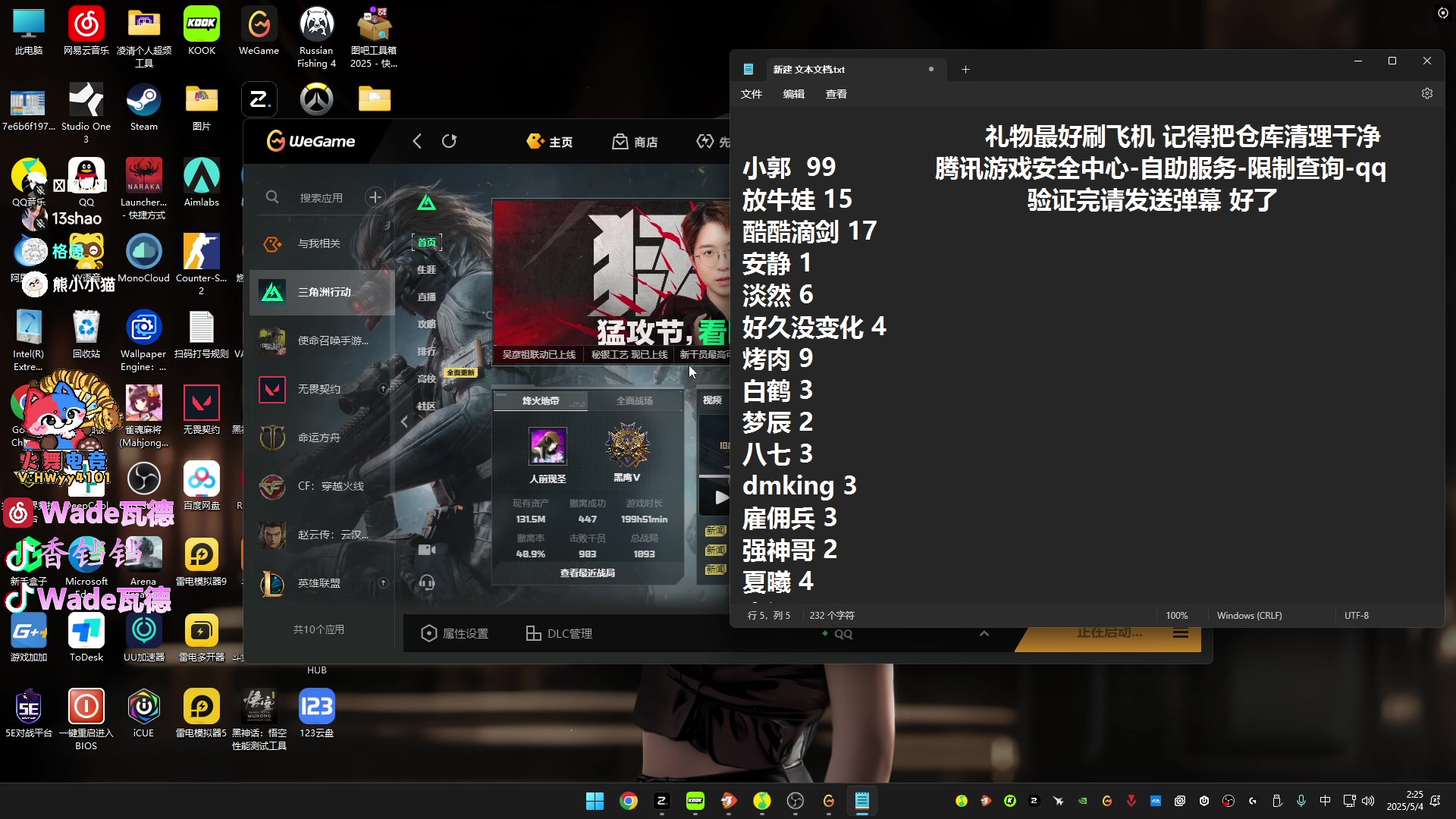Viewport: 1456px width, 819px height.
Task: Select 三角洲行动 in the game list
Action: pyautogui.click(x=322, y=292)
